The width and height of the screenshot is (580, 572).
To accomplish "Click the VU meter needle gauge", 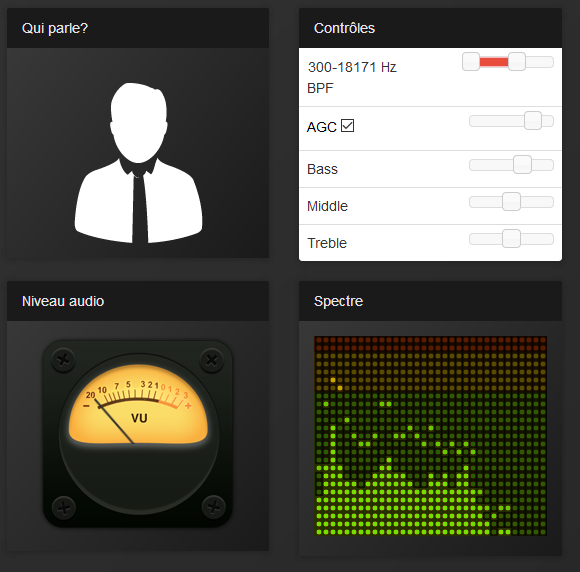I will [x=138, y=434].
